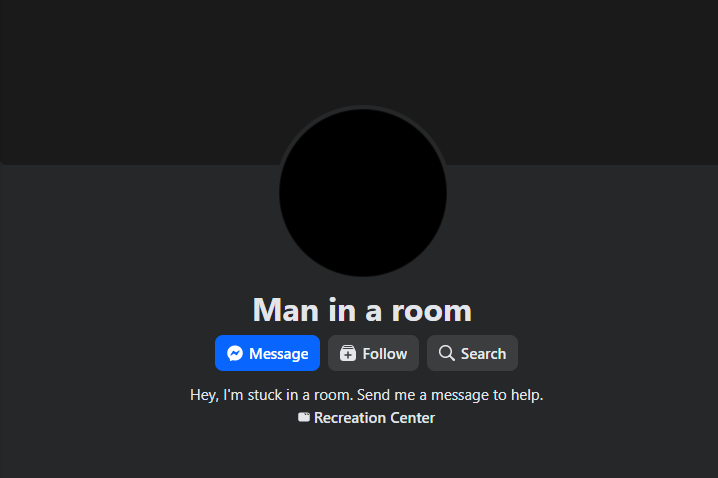Click the category icon beside Recreation Center

[304, 417]
